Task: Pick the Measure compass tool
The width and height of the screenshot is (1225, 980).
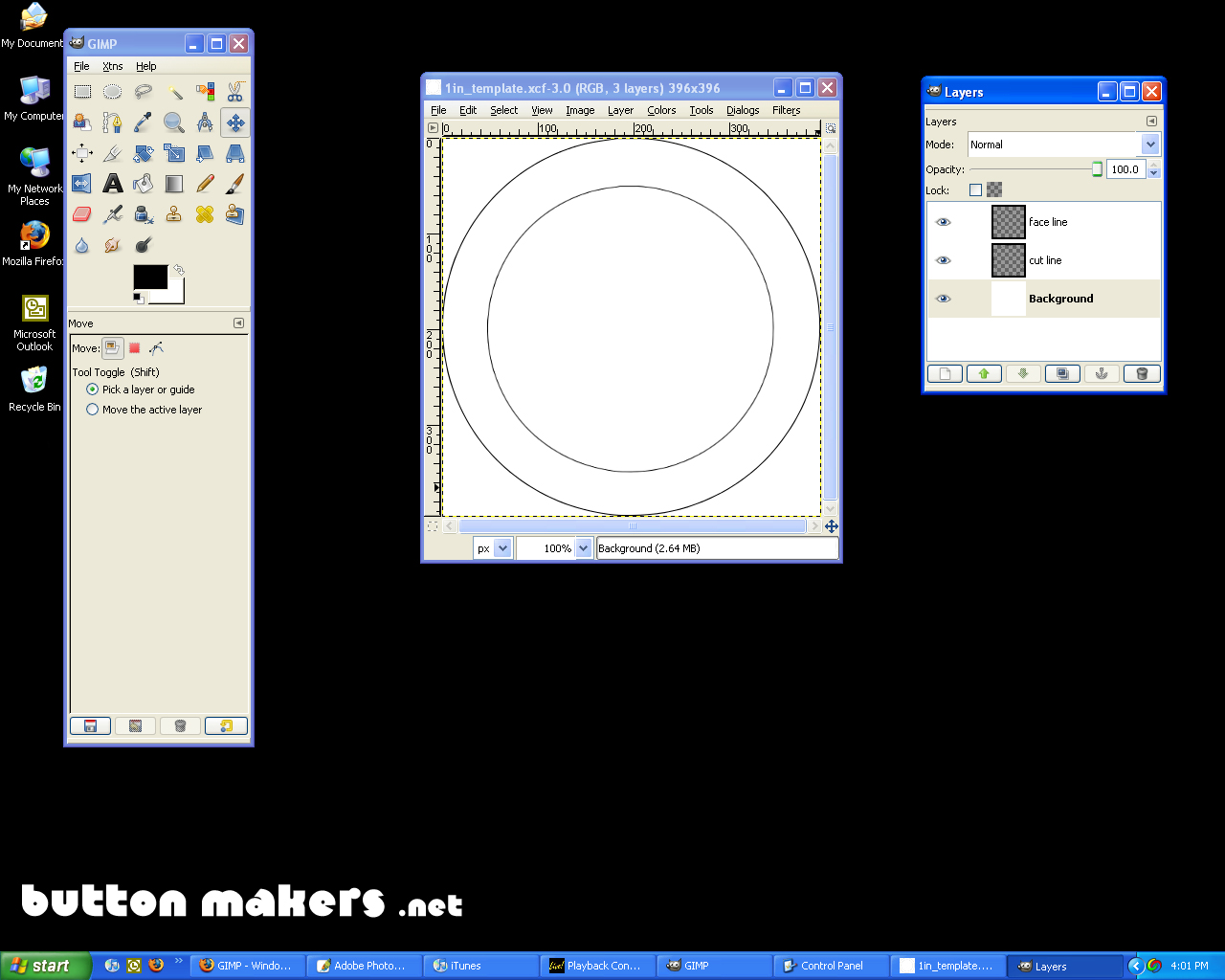Action: 205,122
